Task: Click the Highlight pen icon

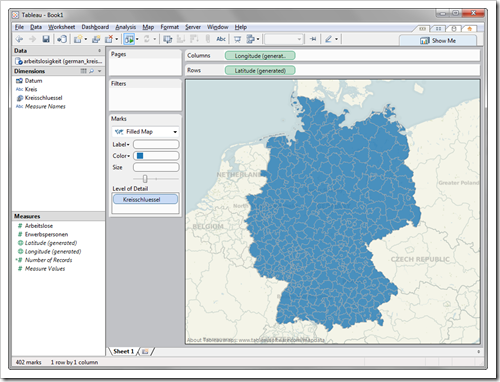Action: coord(328,39)
